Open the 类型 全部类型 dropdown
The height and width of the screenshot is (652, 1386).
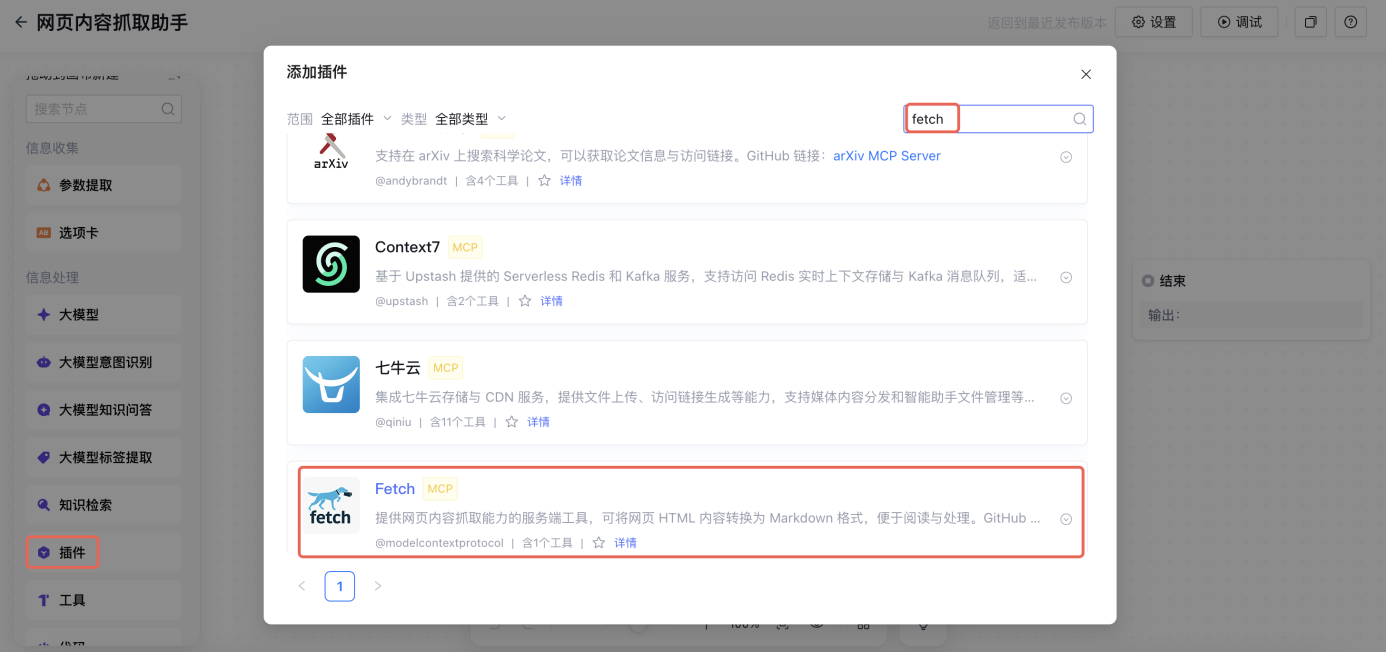(470, 119)
